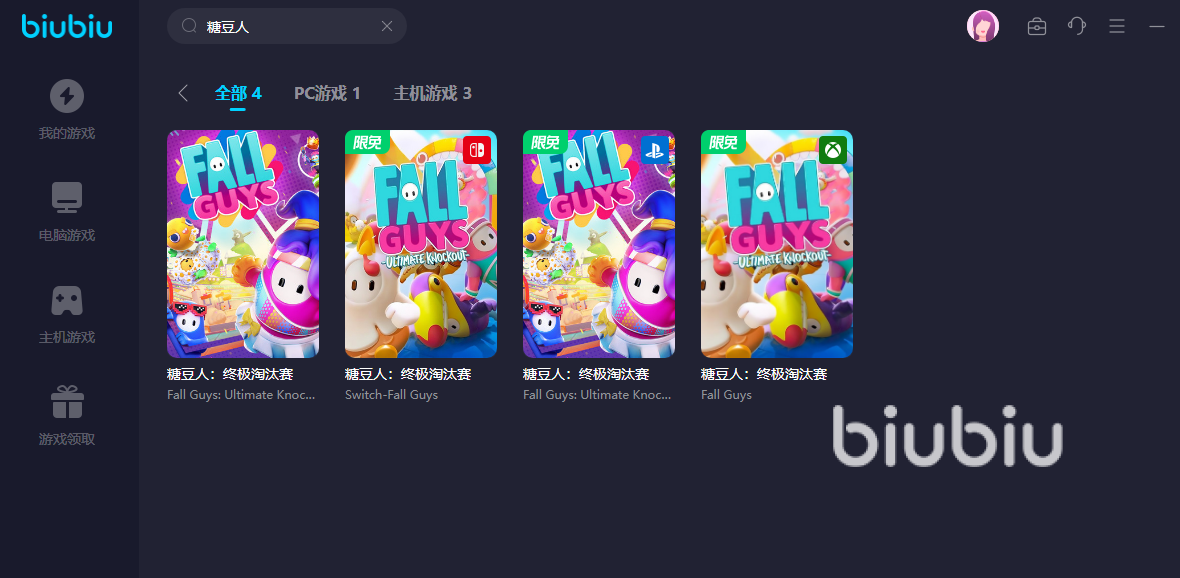Screen dimensions: 1180x578
Task: Switch to the 主机游戏 3 tab
Action: [433, 93]
